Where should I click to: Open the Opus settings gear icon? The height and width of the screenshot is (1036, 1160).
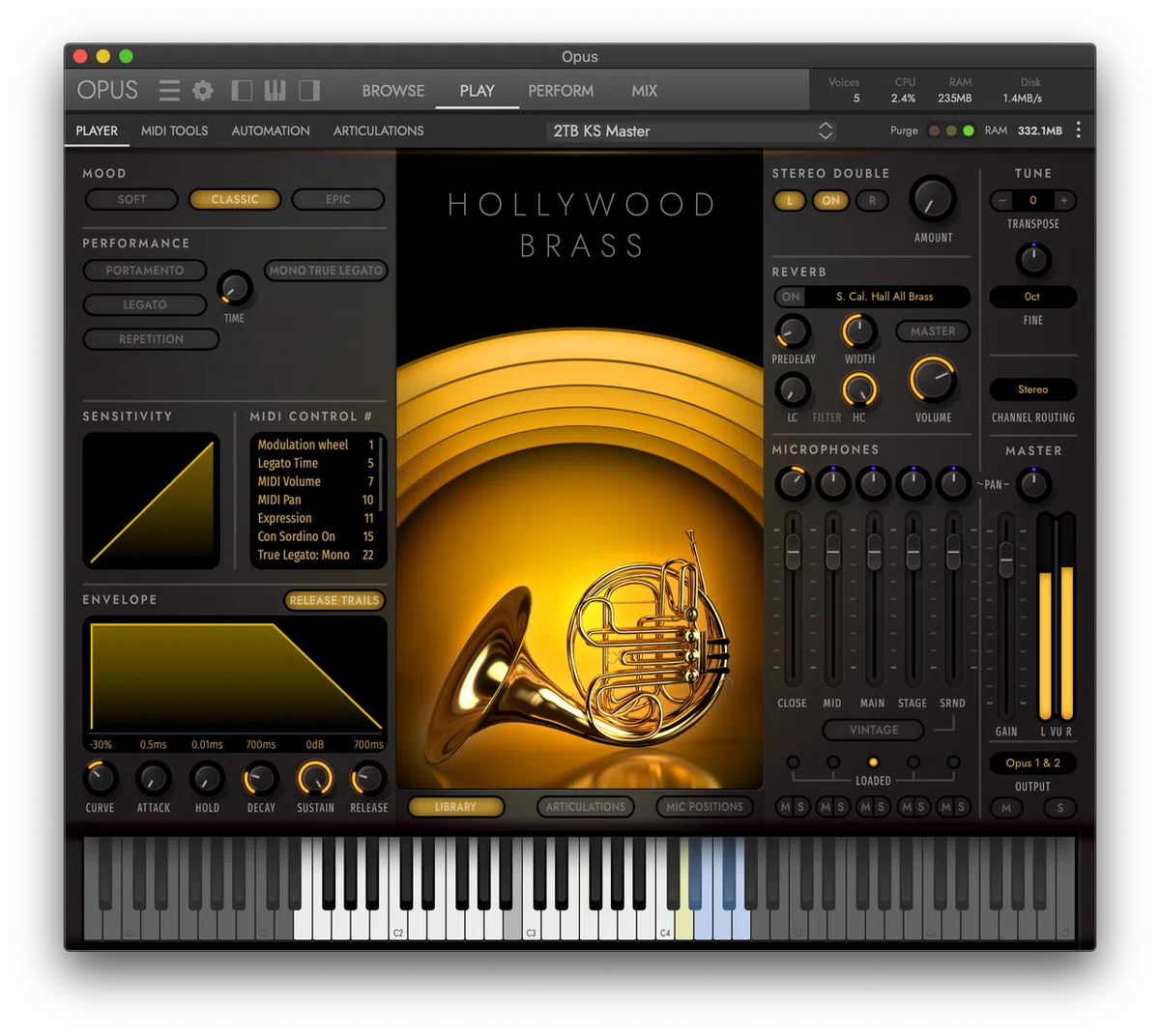click(x=202, y=90)
